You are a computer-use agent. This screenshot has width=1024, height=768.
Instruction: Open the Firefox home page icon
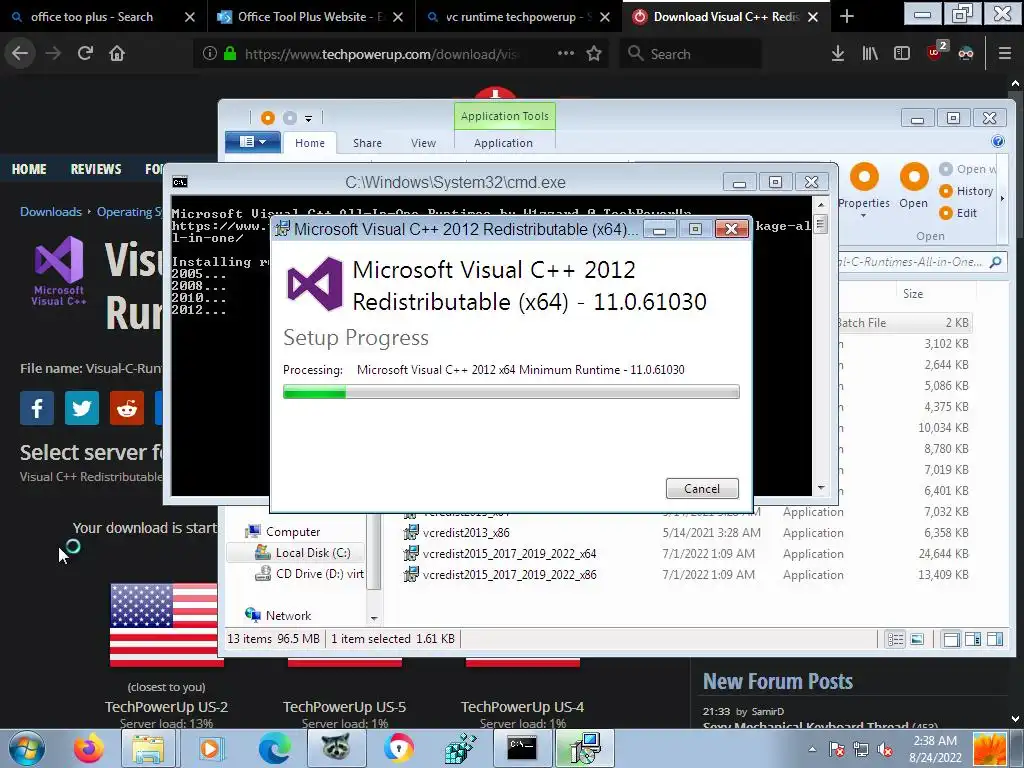[117, 53]
